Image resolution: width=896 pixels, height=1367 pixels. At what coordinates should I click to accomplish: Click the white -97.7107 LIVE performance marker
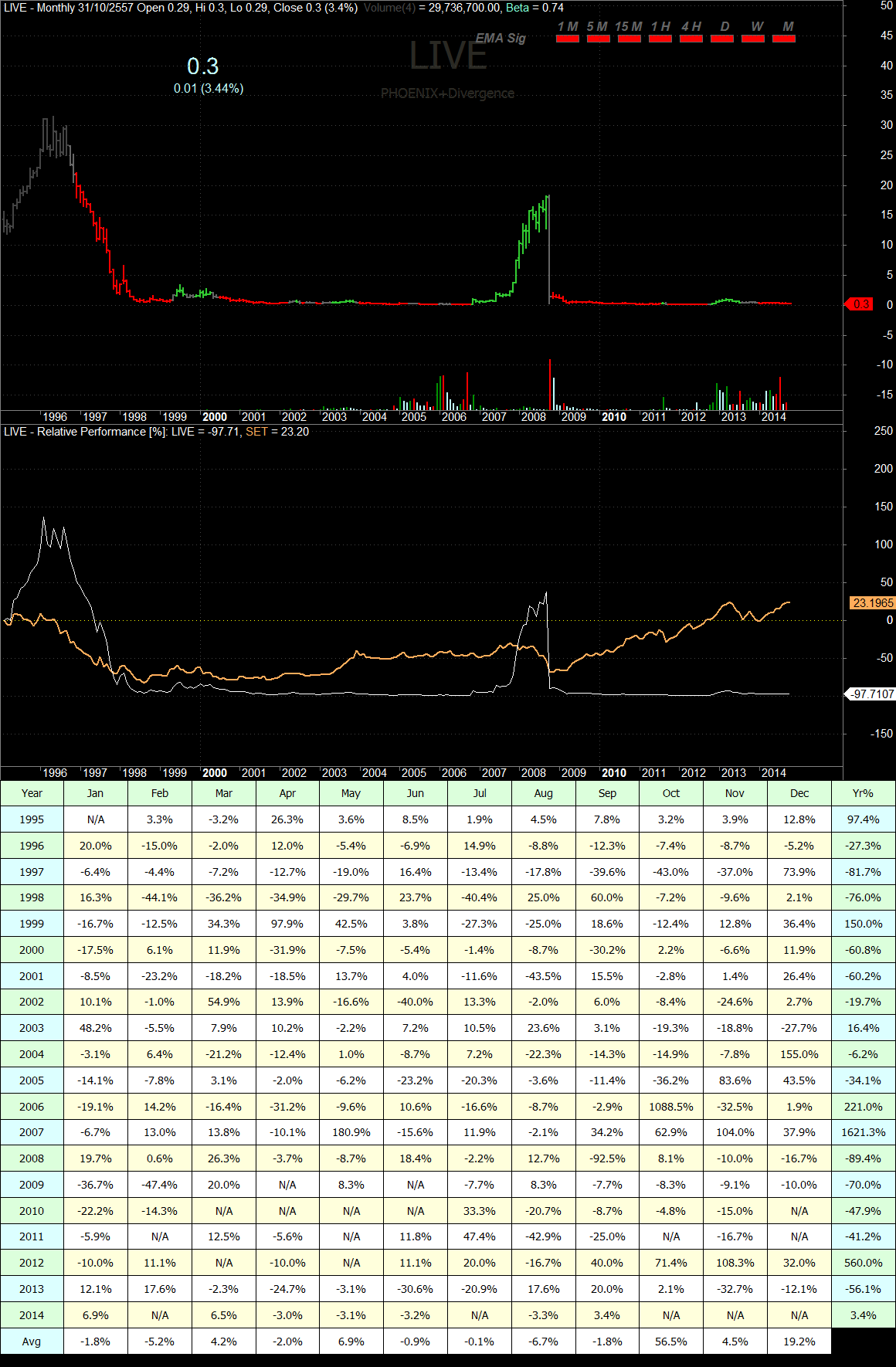[x=871, y=694]
